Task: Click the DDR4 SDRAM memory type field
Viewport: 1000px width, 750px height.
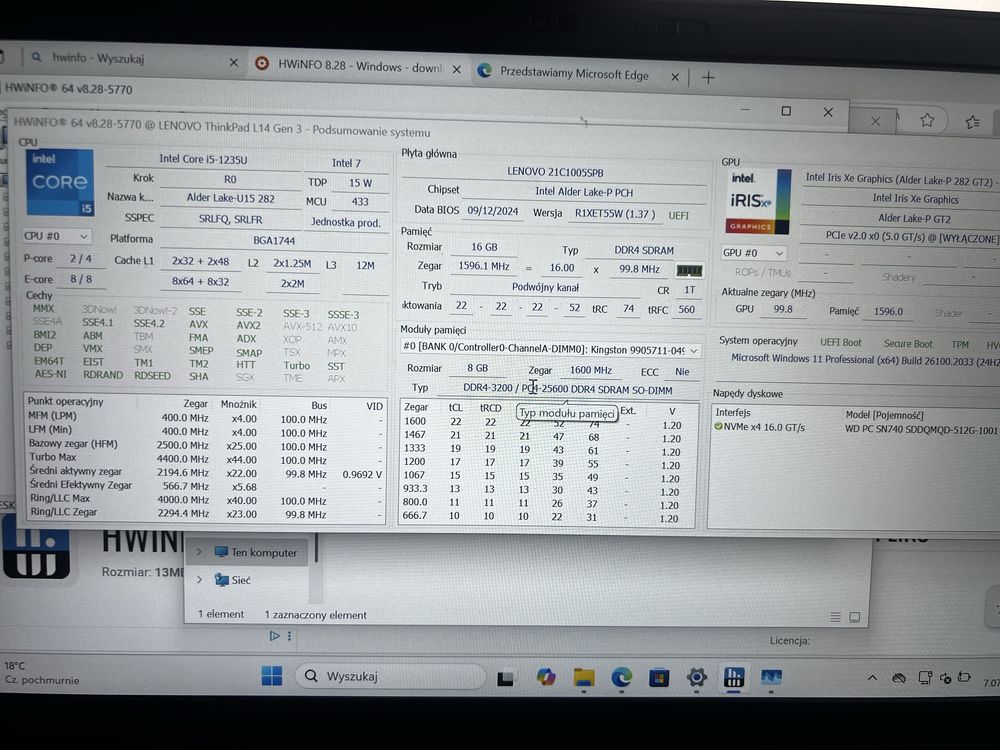Action: pyautogui.click(x=643, y=250)
